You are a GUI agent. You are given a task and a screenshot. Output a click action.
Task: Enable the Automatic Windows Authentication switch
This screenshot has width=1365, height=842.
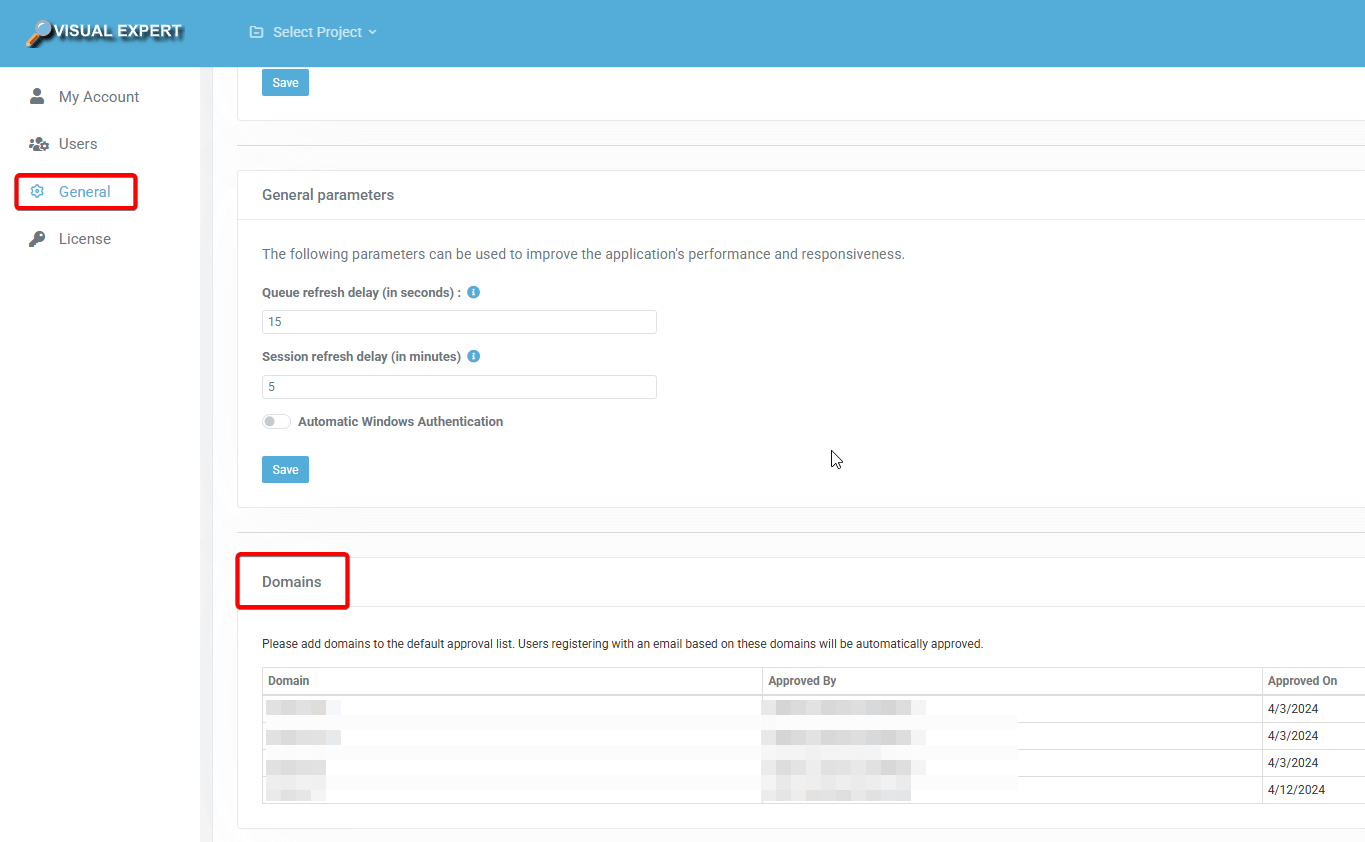[276, 422]
